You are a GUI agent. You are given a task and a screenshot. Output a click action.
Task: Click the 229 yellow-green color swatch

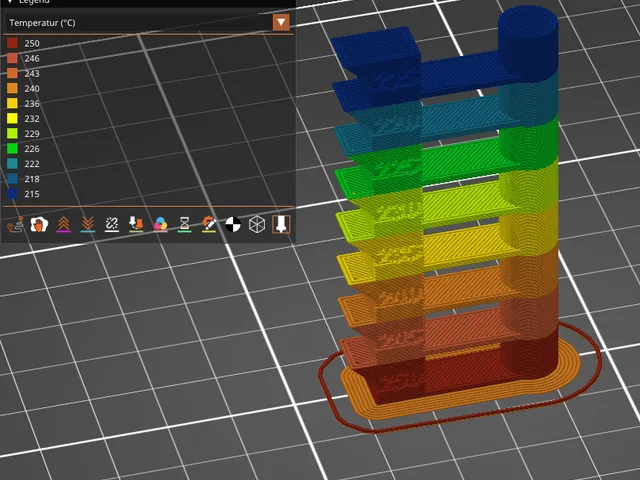(x=12, y=134)
